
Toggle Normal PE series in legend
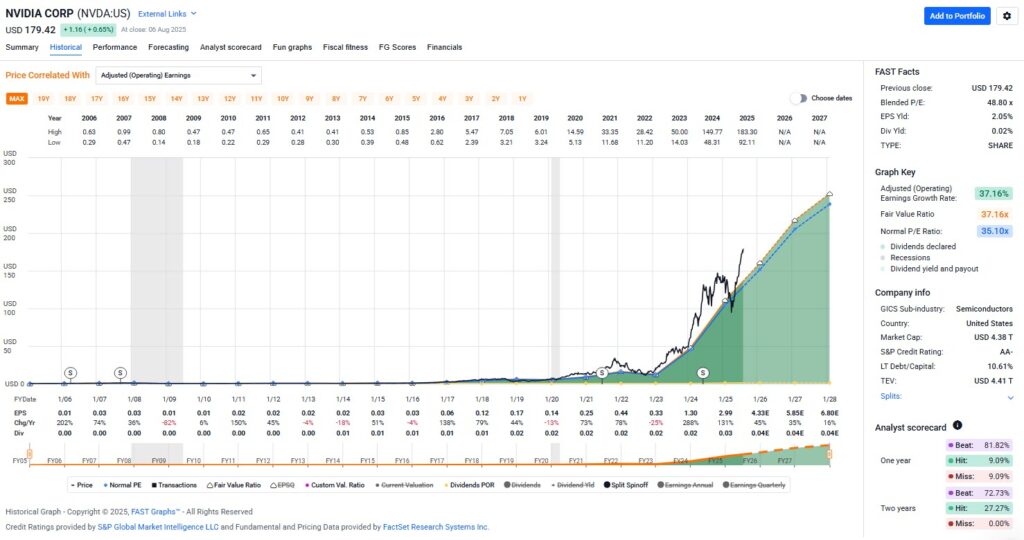[x=122, y=485]
